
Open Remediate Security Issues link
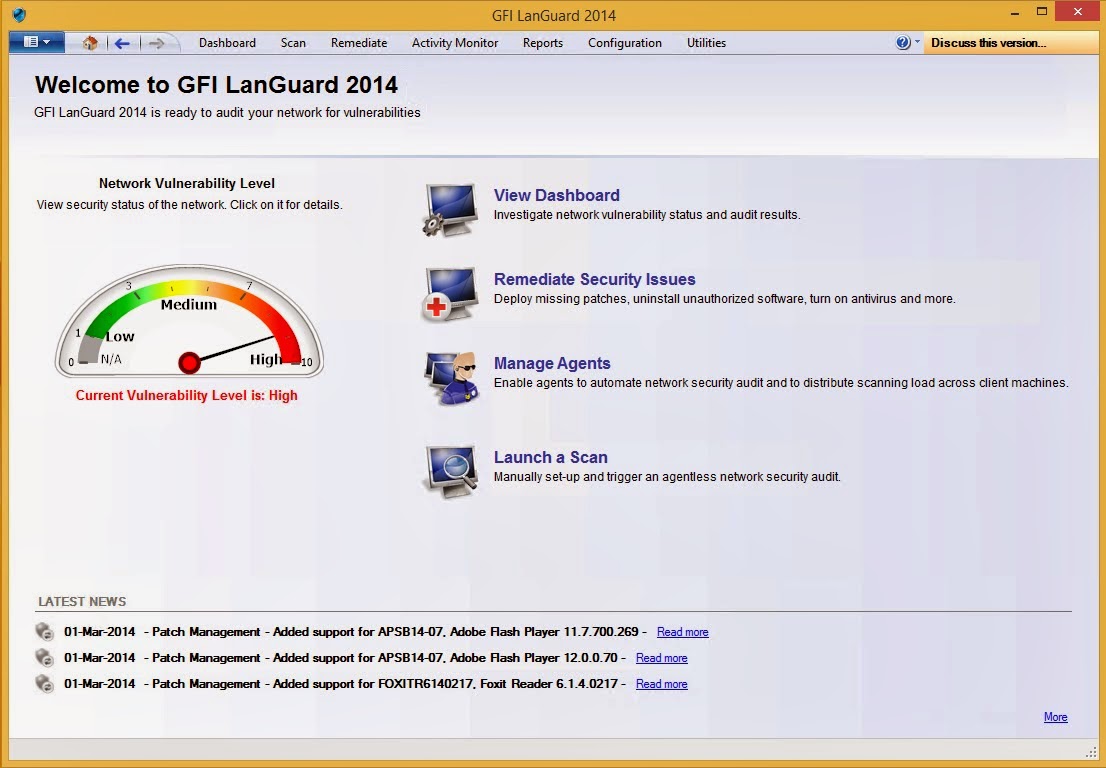(595, 279)
